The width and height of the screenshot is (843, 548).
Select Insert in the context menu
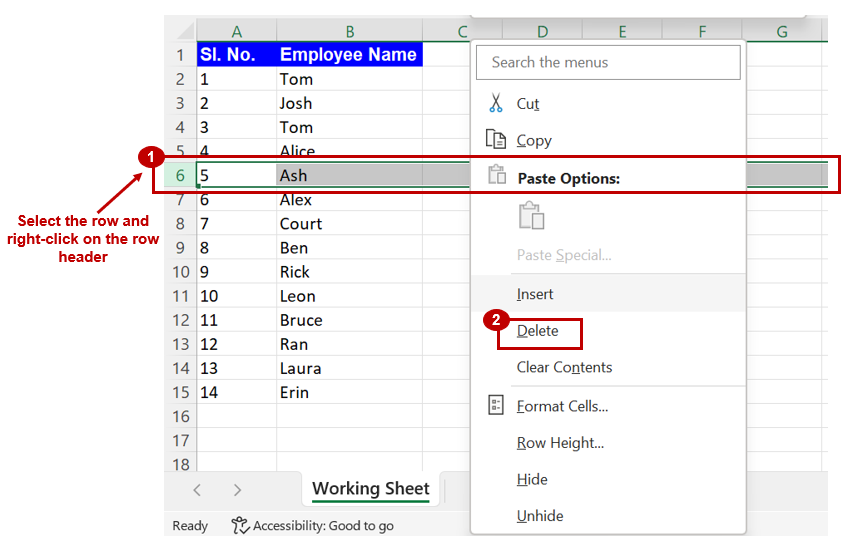[x=608, y=294]
